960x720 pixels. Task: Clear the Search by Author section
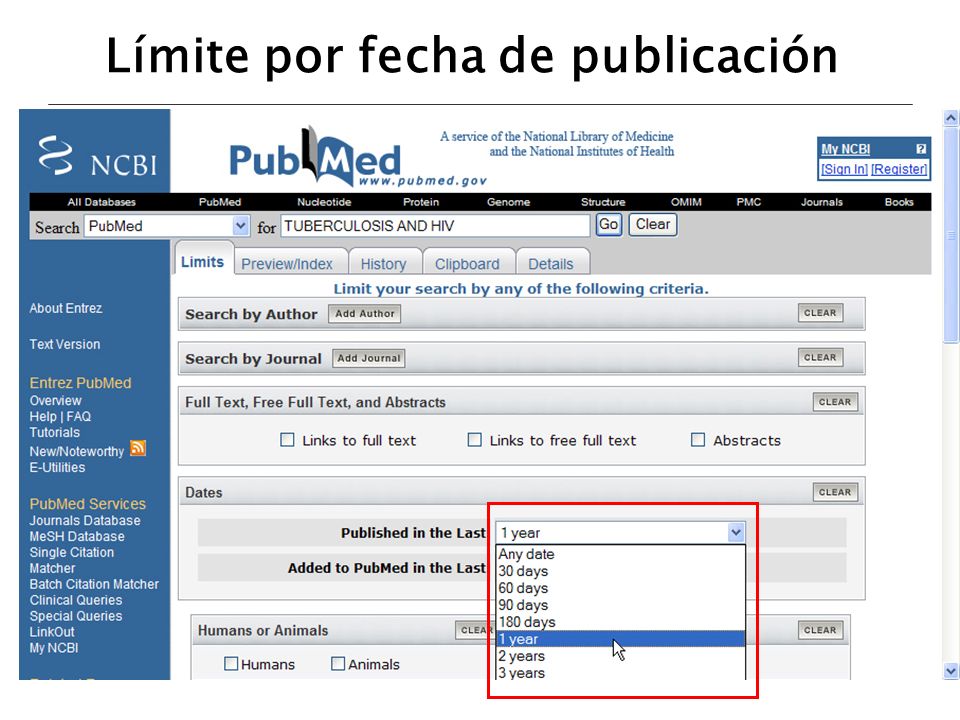pos(820,313)
